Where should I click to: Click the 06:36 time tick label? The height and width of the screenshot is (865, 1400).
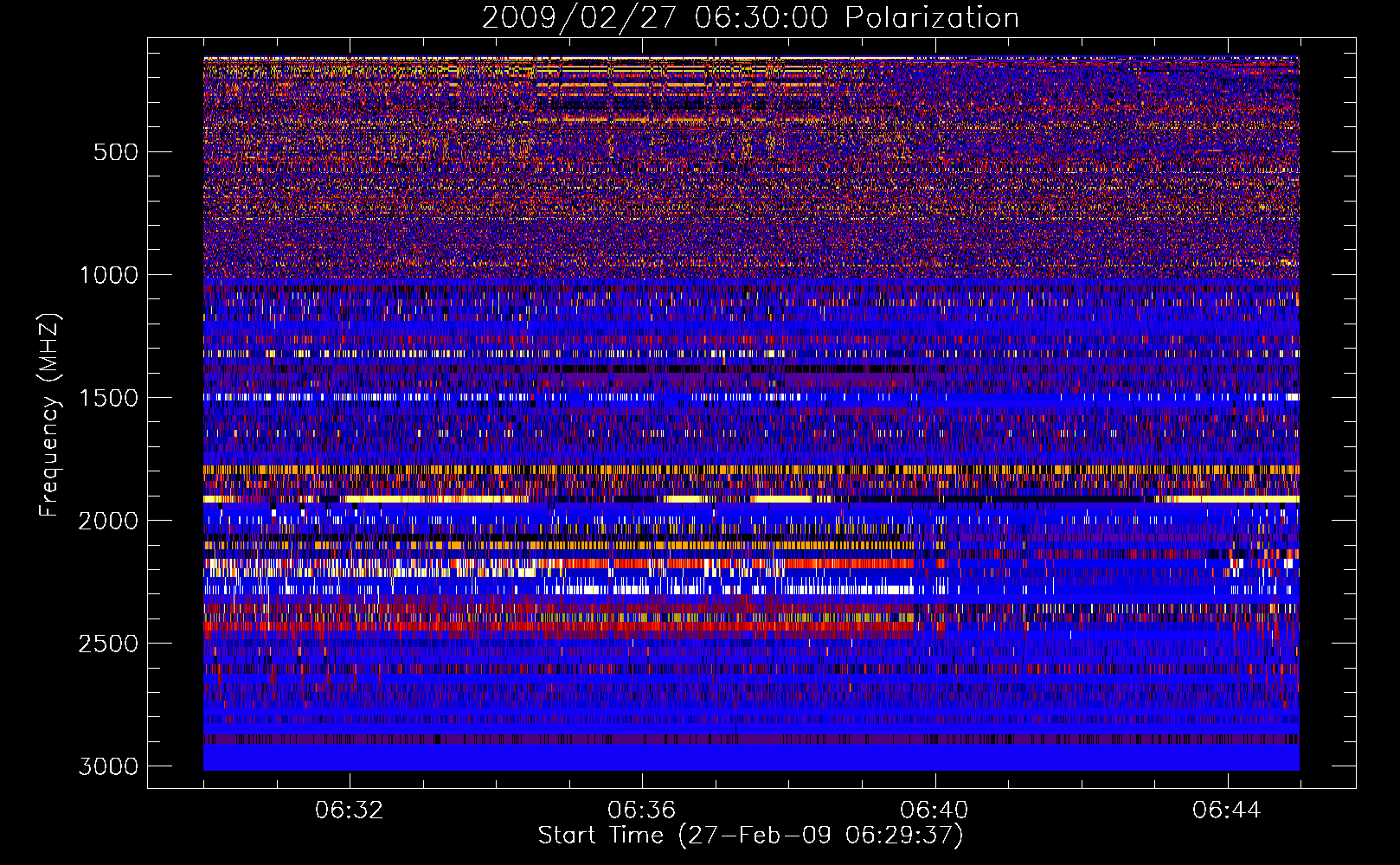click(642, 811)
